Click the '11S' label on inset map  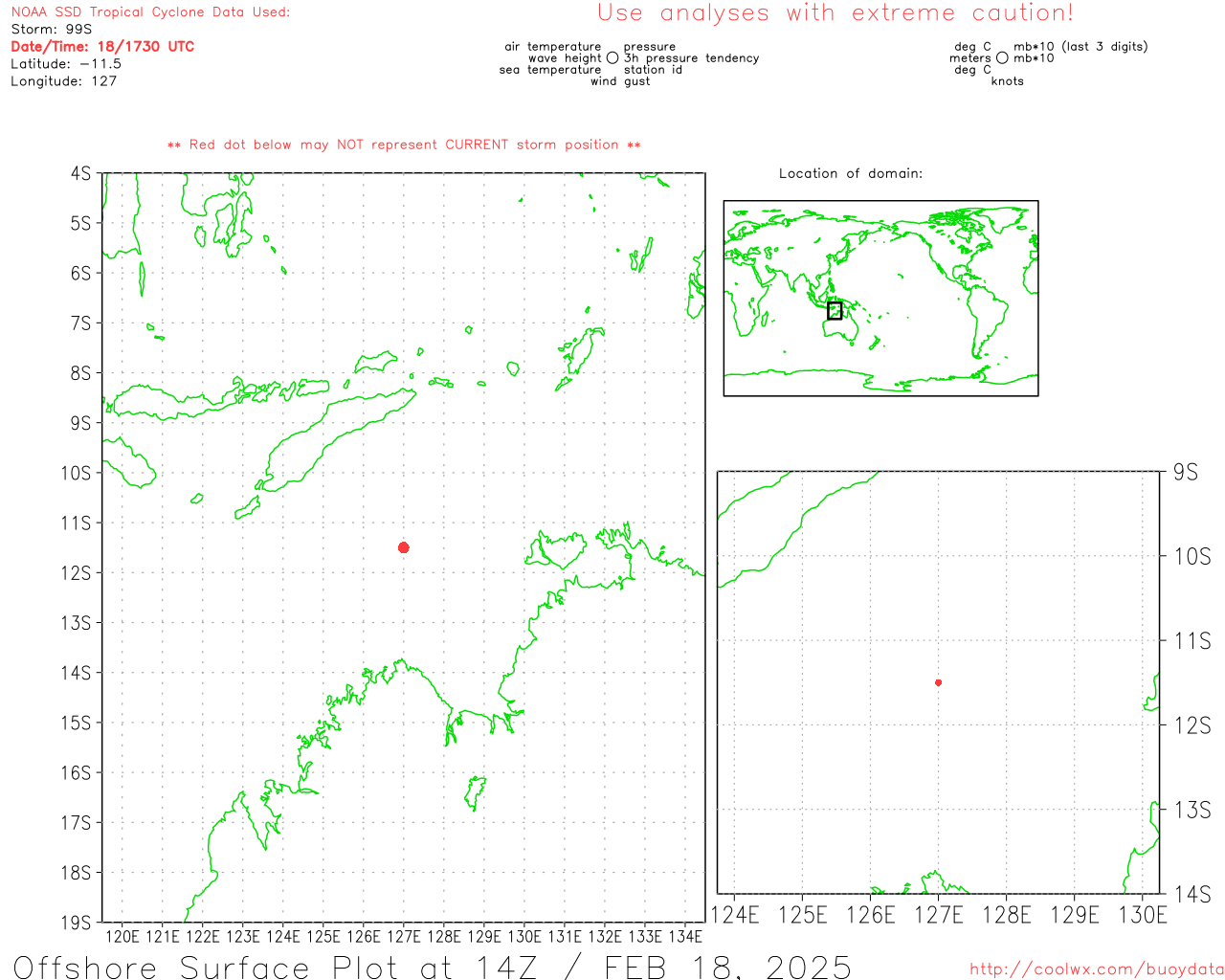[x=1192, y=640]
